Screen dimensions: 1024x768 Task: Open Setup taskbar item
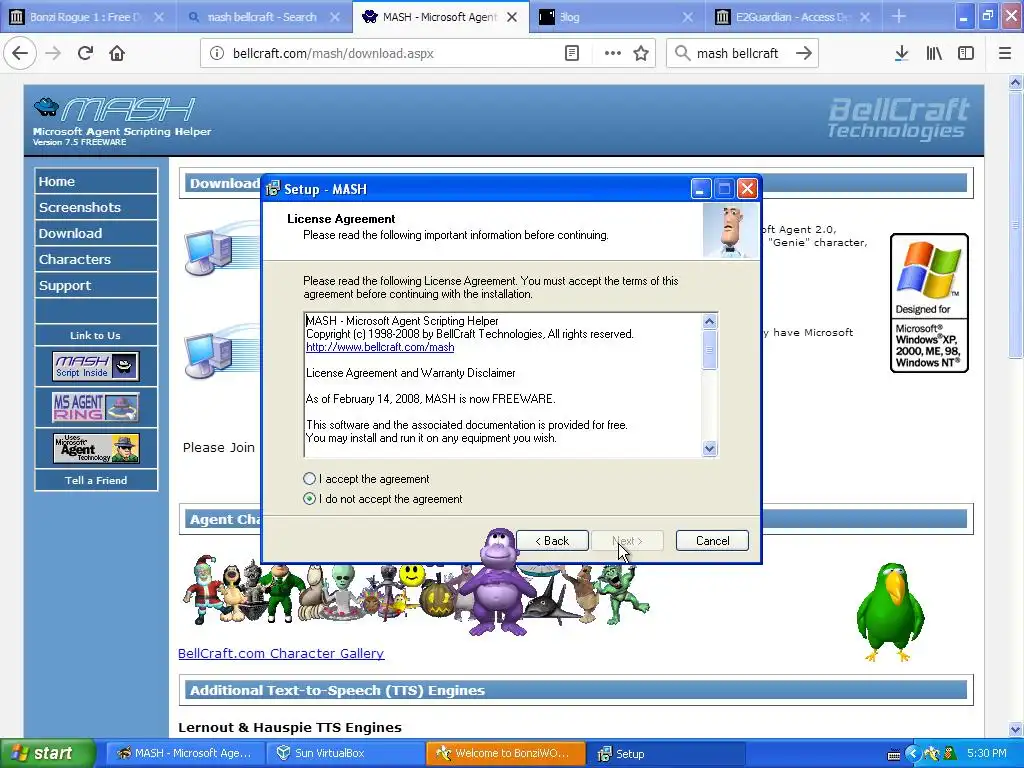664,753
